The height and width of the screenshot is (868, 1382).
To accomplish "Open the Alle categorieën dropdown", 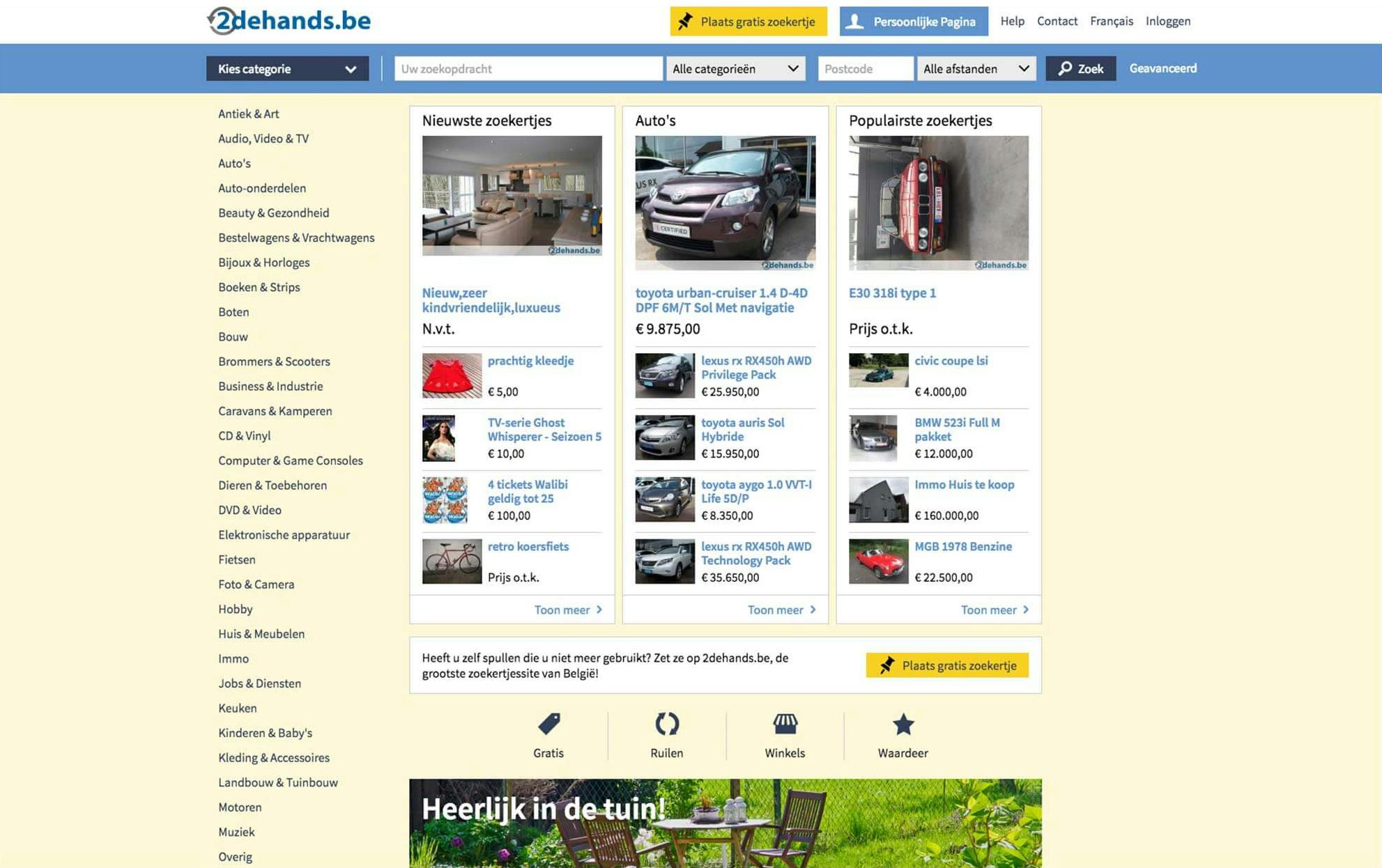I will [x=735, y=68].
